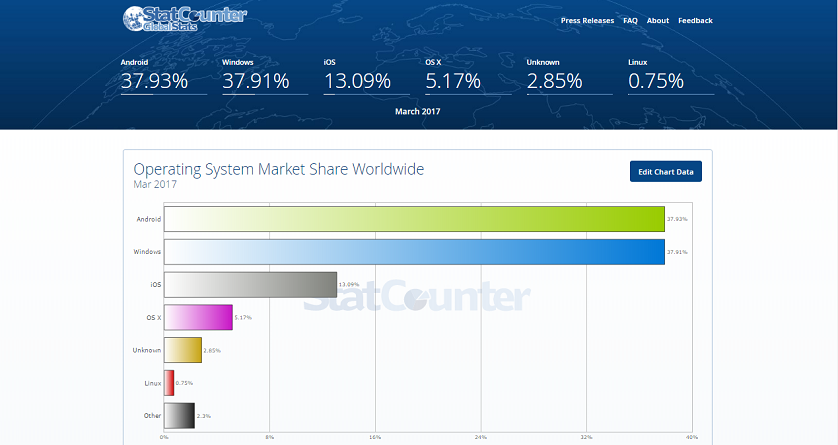Click the blue Windows bar in chart

click(414, 252)
